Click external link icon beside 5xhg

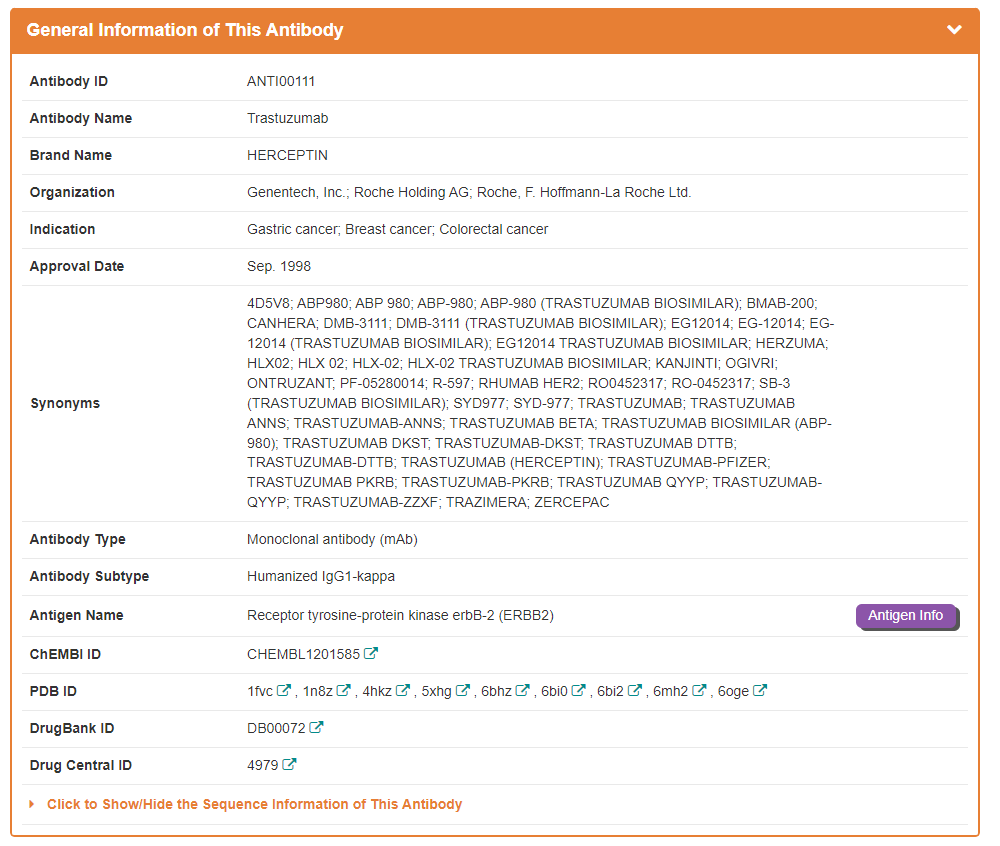pyautogui.click(x=463, y=691)
